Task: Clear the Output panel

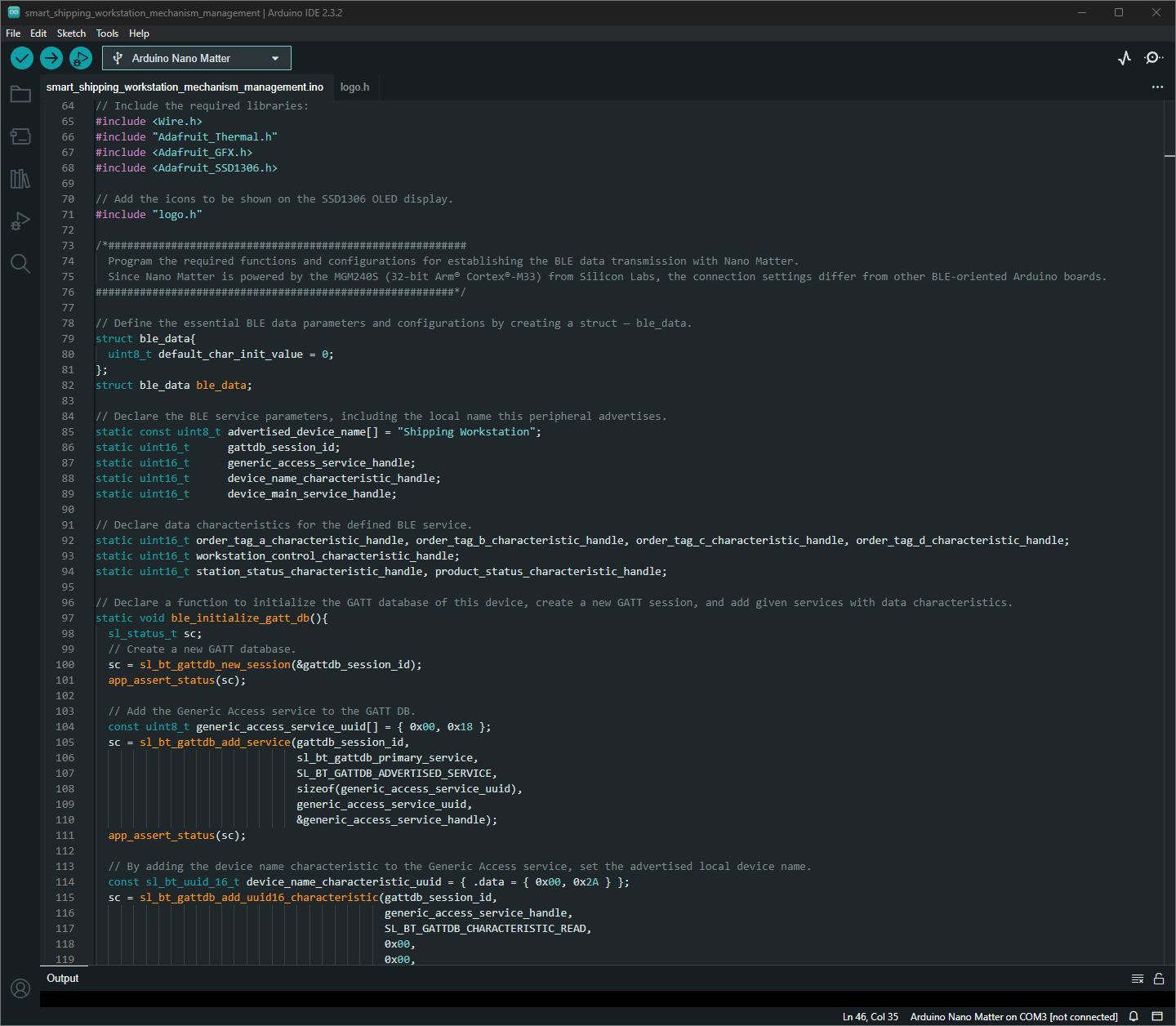Action: 1138,979
